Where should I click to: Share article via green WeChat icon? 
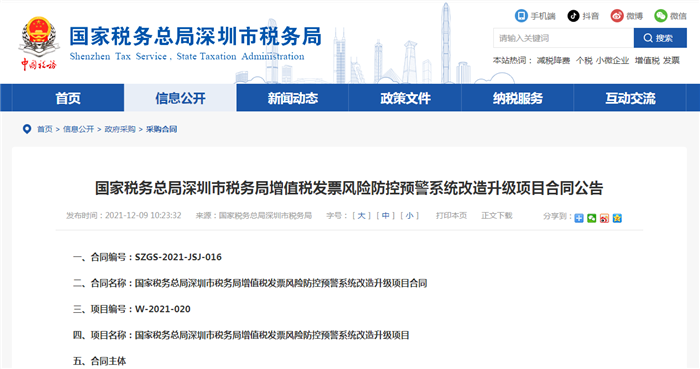click(x=592, y=218)
